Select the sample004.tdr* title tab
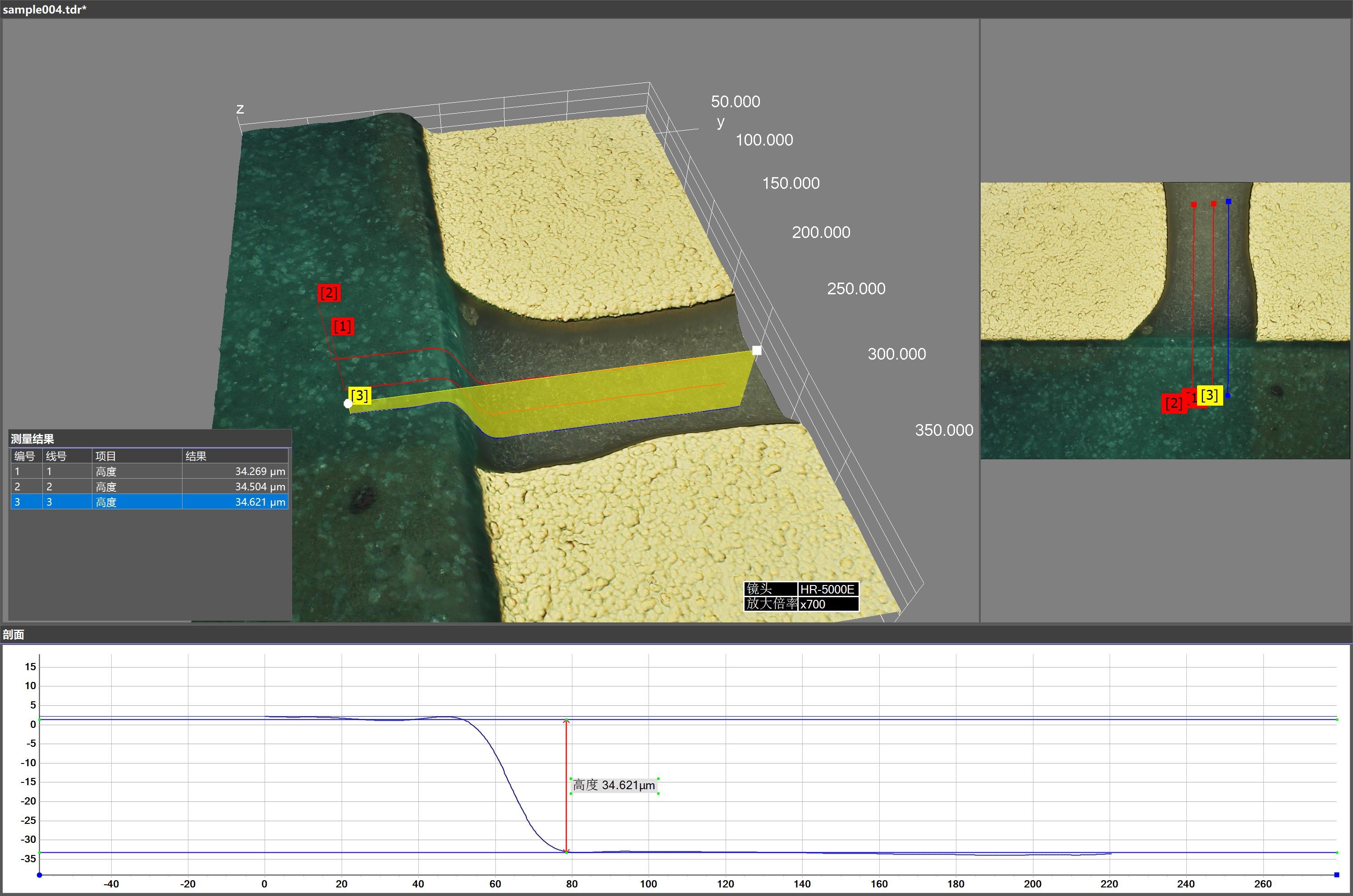The height and width of the screenshot is (896, 1353). click(x=45, y=10)
